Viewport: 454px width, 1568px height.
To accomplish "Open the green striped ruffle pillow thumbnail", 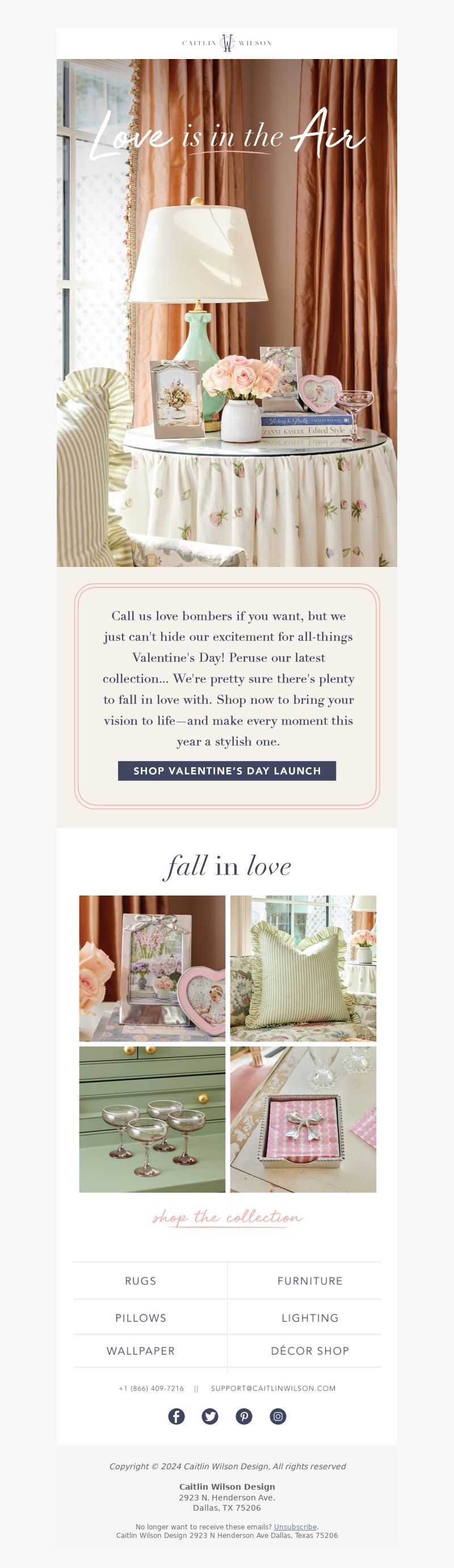I will point(303,968).
